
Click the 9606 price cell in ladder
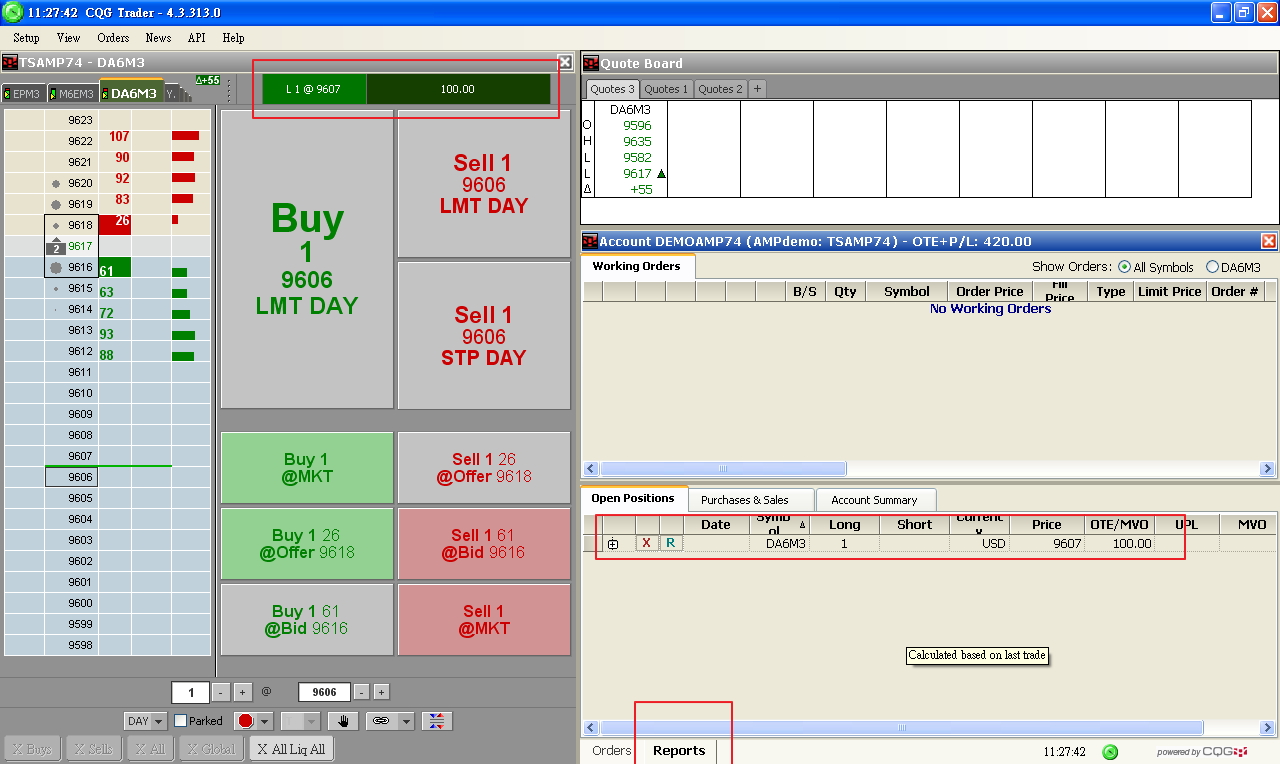[x=72, y=477]
